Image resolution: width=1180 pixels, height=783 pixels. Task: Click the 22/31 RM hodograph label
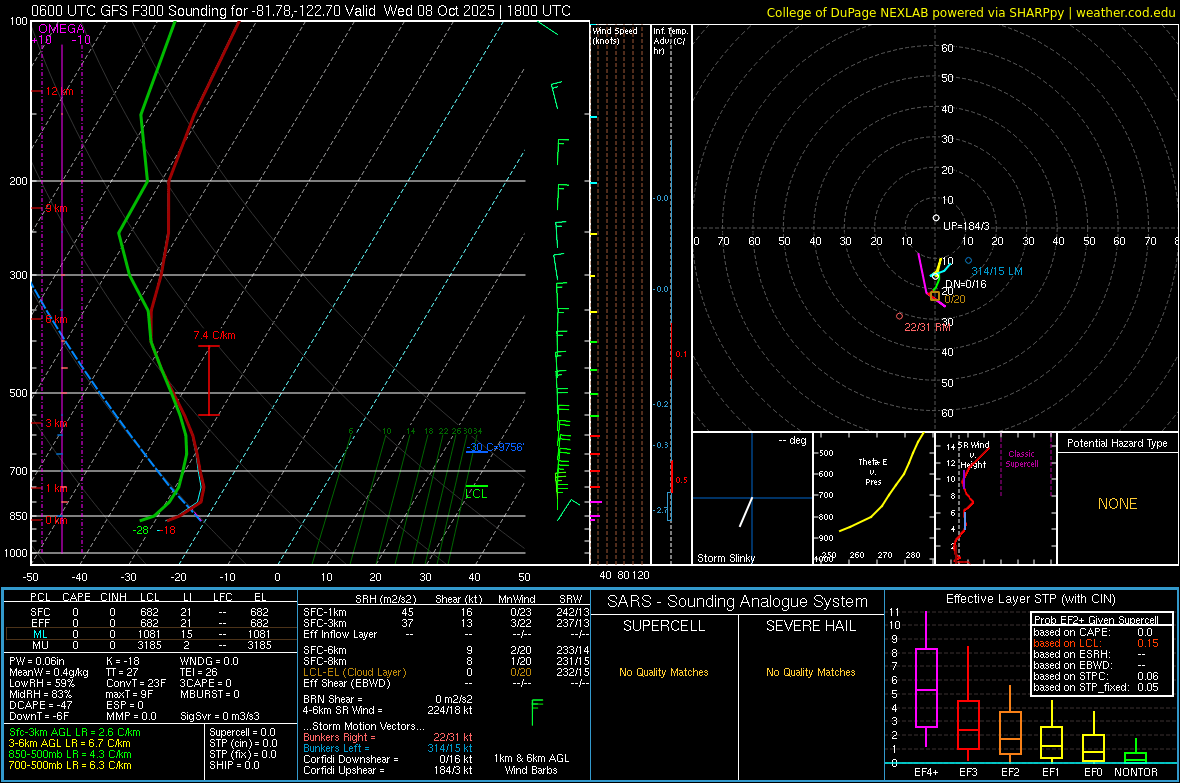(928, 327)
